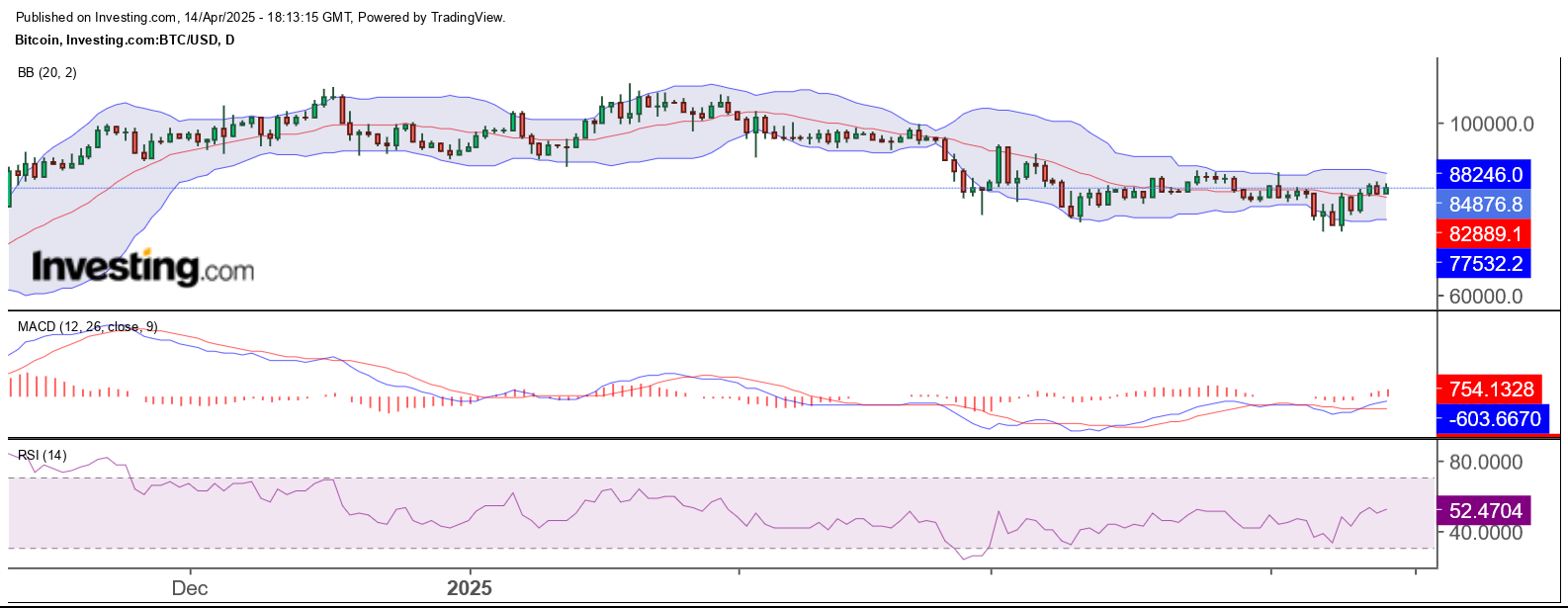
Task: Click the 'Bitcoin, Investing.com:BTC/USD, D' title
Action: click(x=125, y=41)
